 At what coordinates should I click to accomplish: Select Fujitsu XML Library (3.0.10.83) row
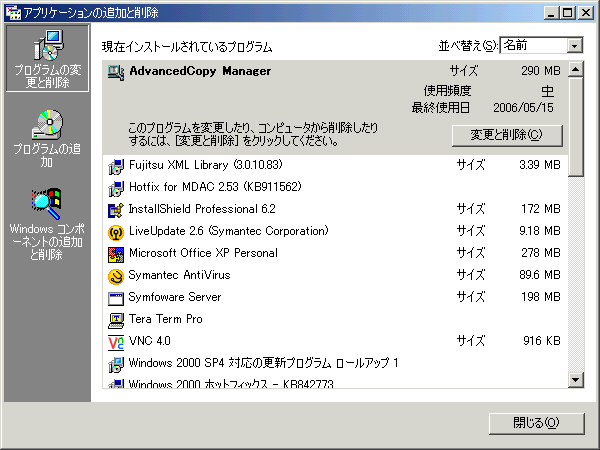point(335,166)
